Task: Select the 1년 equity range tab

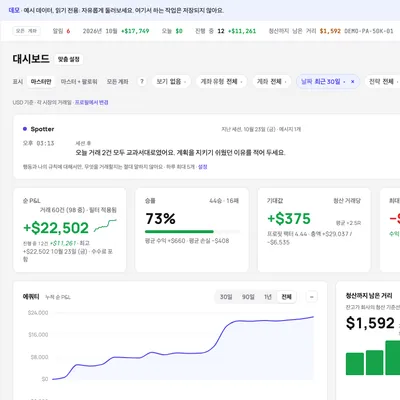Action: [268, 297]
